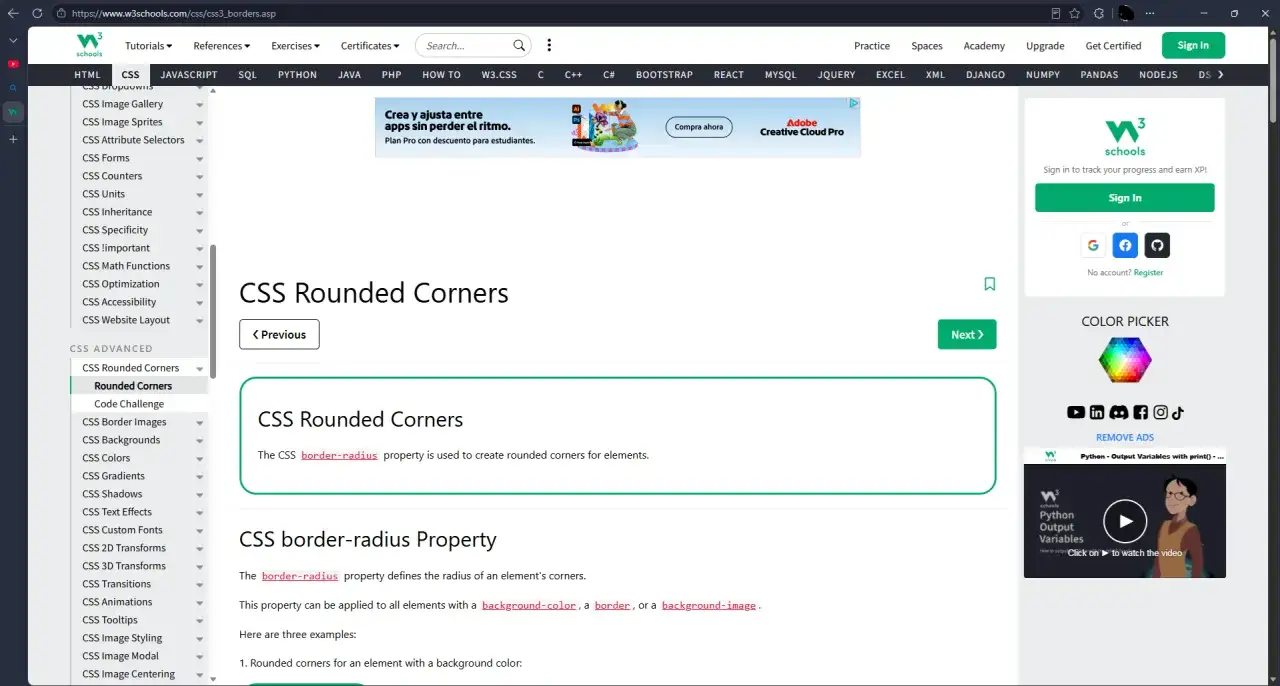Bookmark this page using the green bookmark icon

(x=989, y=284)
